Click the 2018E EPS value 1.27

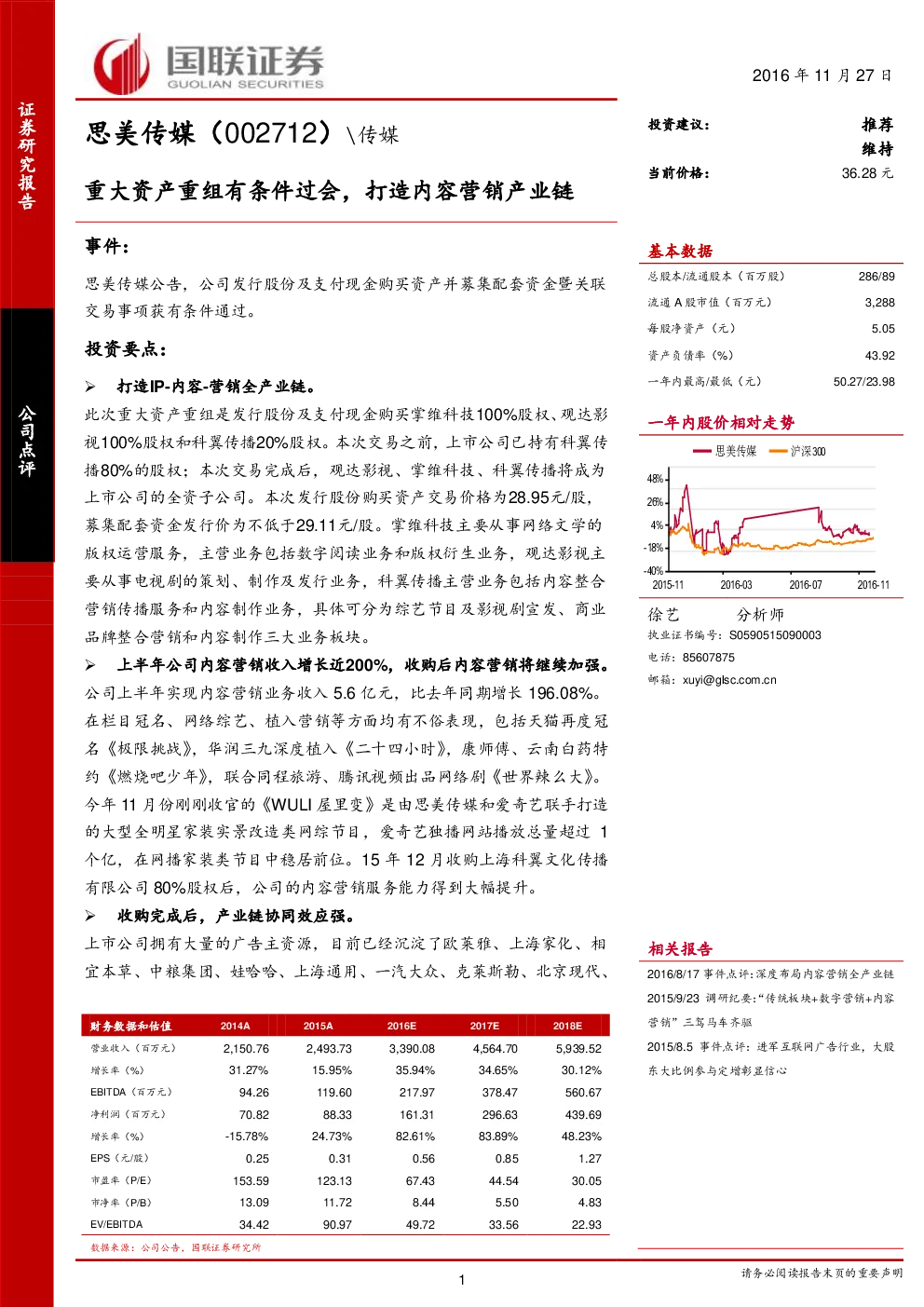[590, 1159]
